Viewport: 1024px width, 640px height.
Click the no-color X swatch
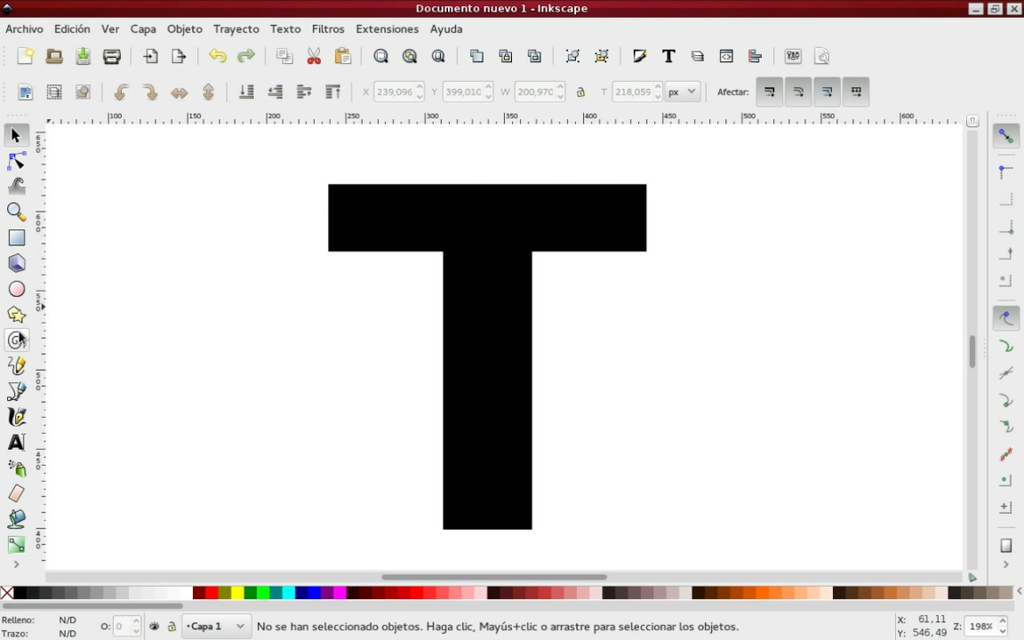pyautogui.click(x=7, y=592)
